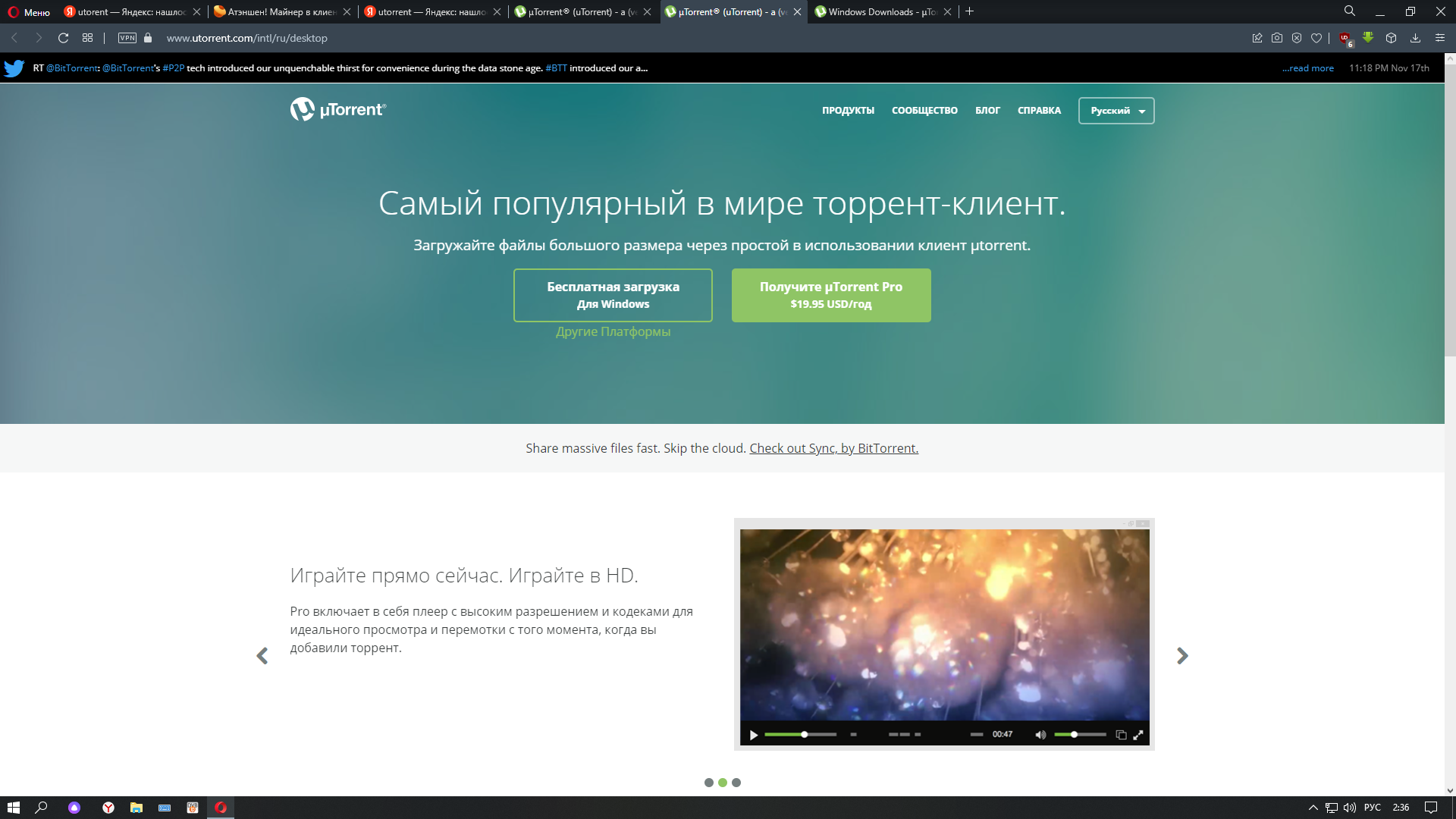Select the first carousel dot
This screenshot has width=1456, height=819.
(x=709, y=783)
